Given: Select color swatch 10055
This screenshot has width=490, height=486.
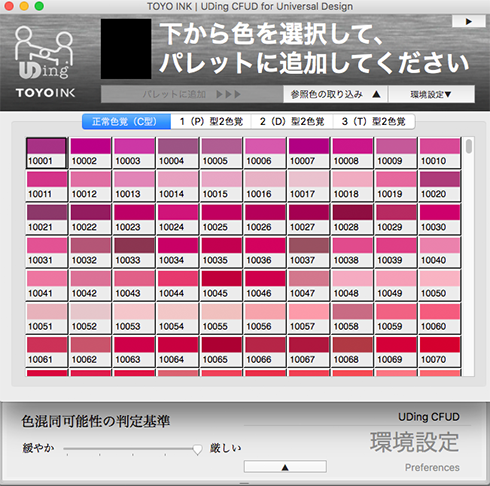Looking at the screenshot, I should [x=221, y=318].
